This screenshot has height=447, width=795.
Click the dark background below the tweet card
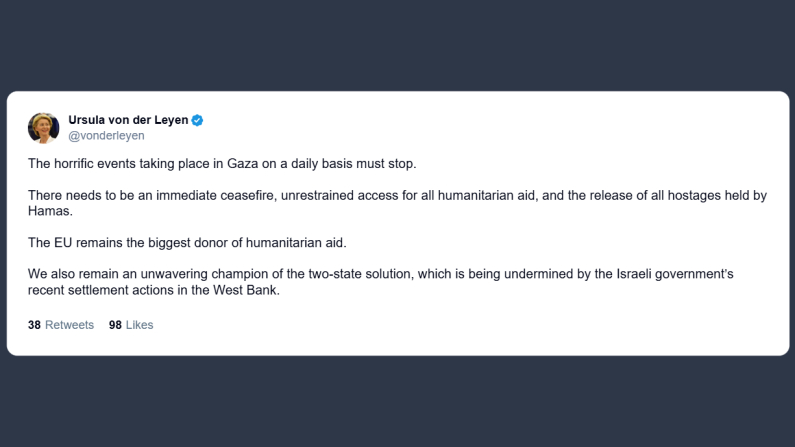coord(397,400)
